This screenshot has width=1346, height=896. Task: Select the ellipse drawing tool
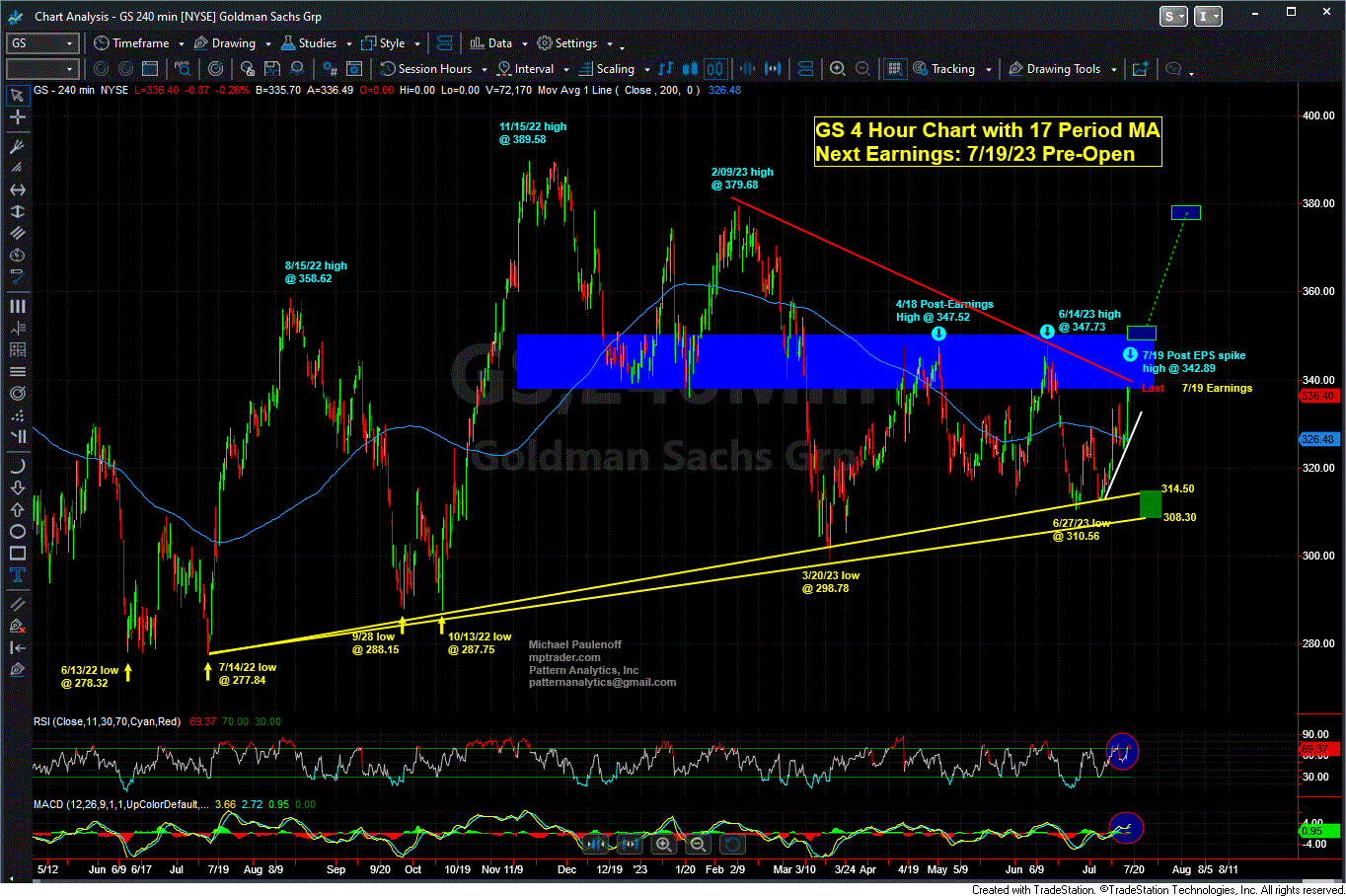(17, 531)
